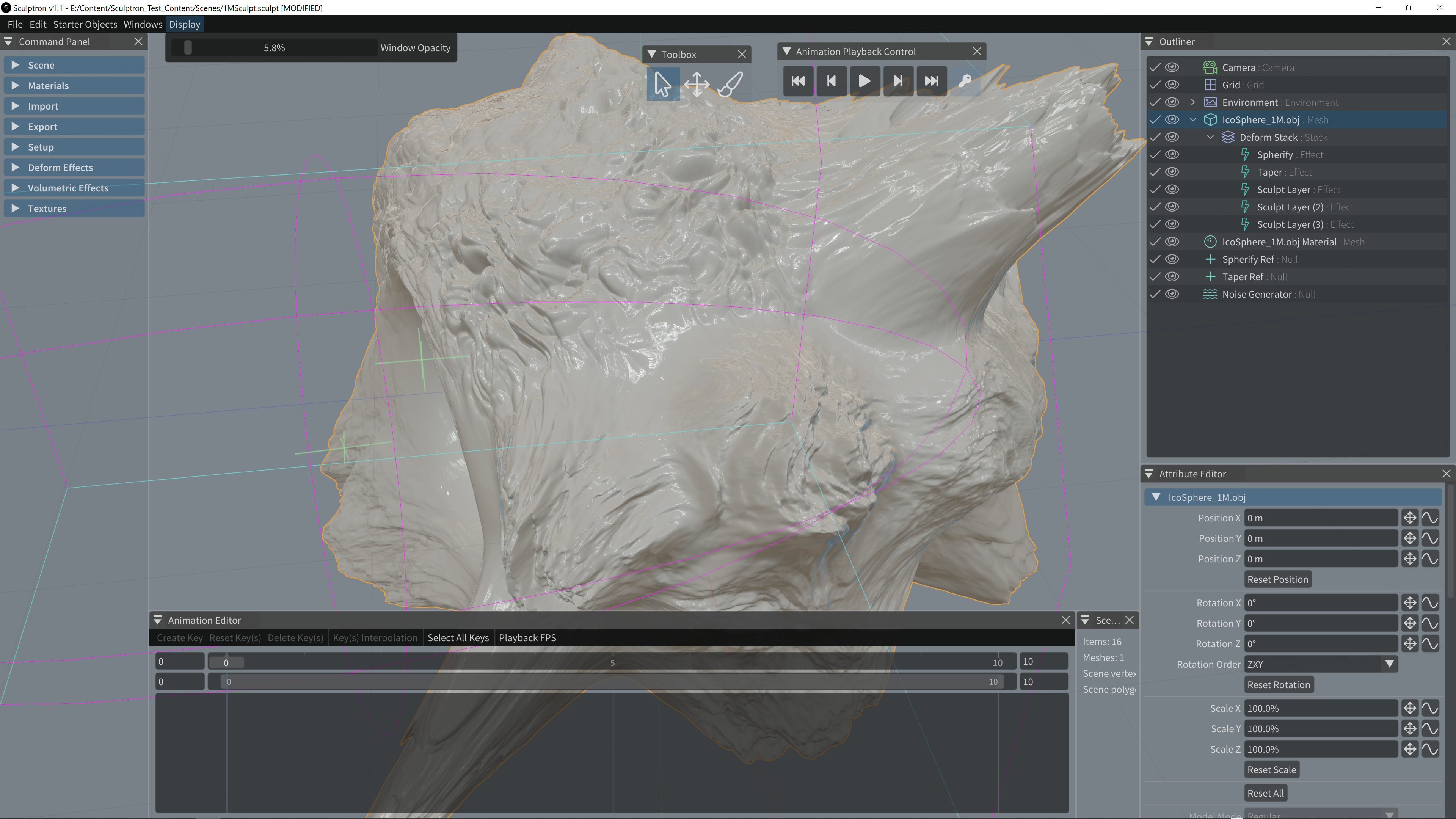1456x819 pixels.
Task: Toggle Grid visibility eye icon
Action: click(x=1172, y=85)
